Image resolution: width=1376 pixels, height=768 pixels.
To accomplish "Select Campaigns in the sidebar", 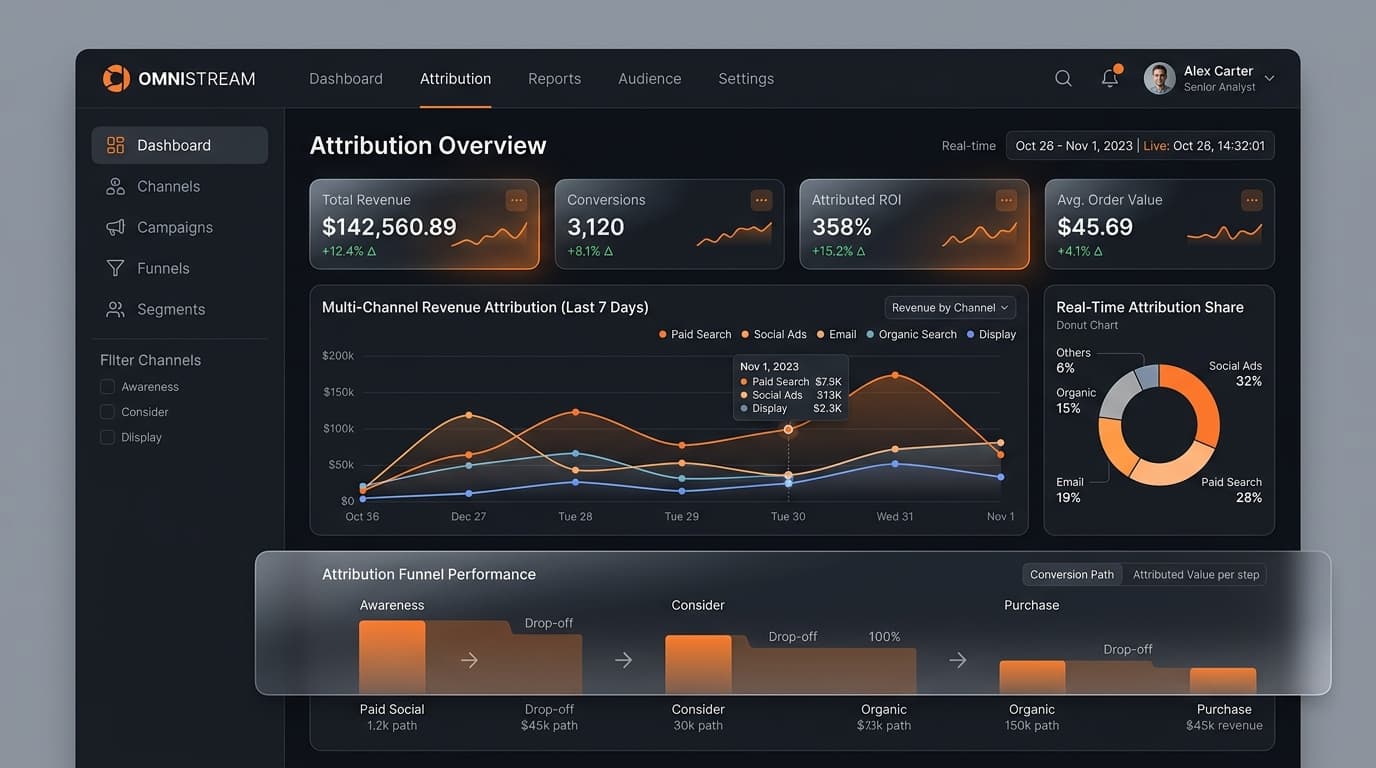I will click(180, 227).
